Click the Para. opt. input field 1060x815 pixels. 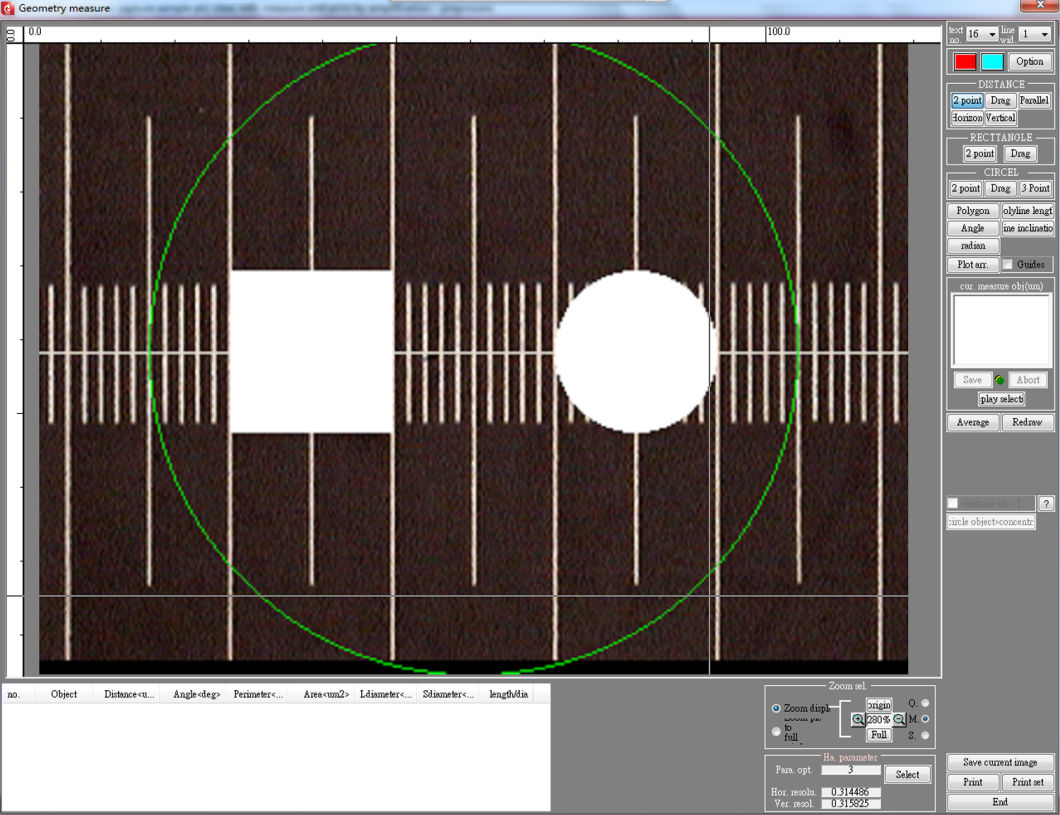click(850, 770)
